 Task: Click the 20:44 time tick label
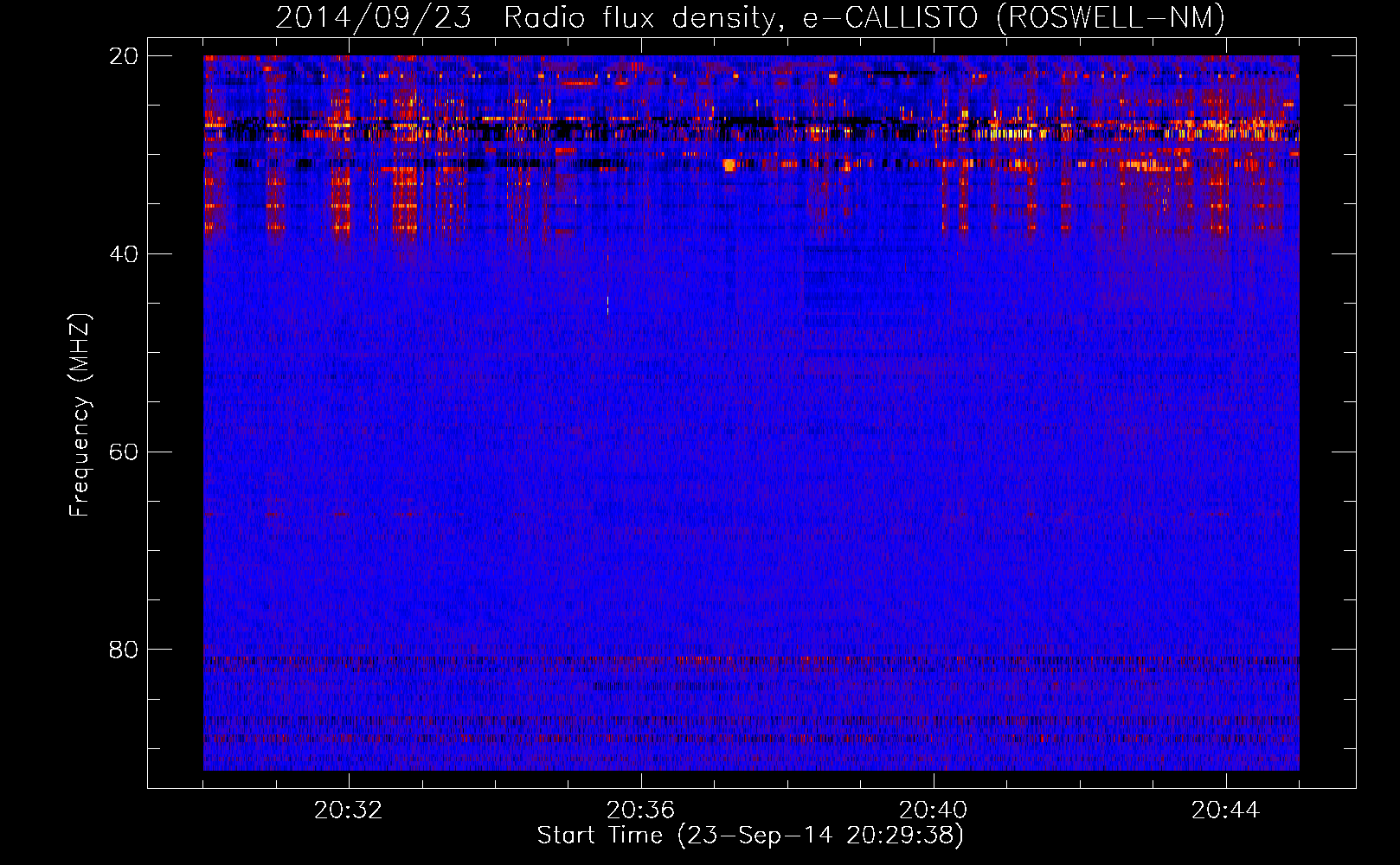[1225, 811]
